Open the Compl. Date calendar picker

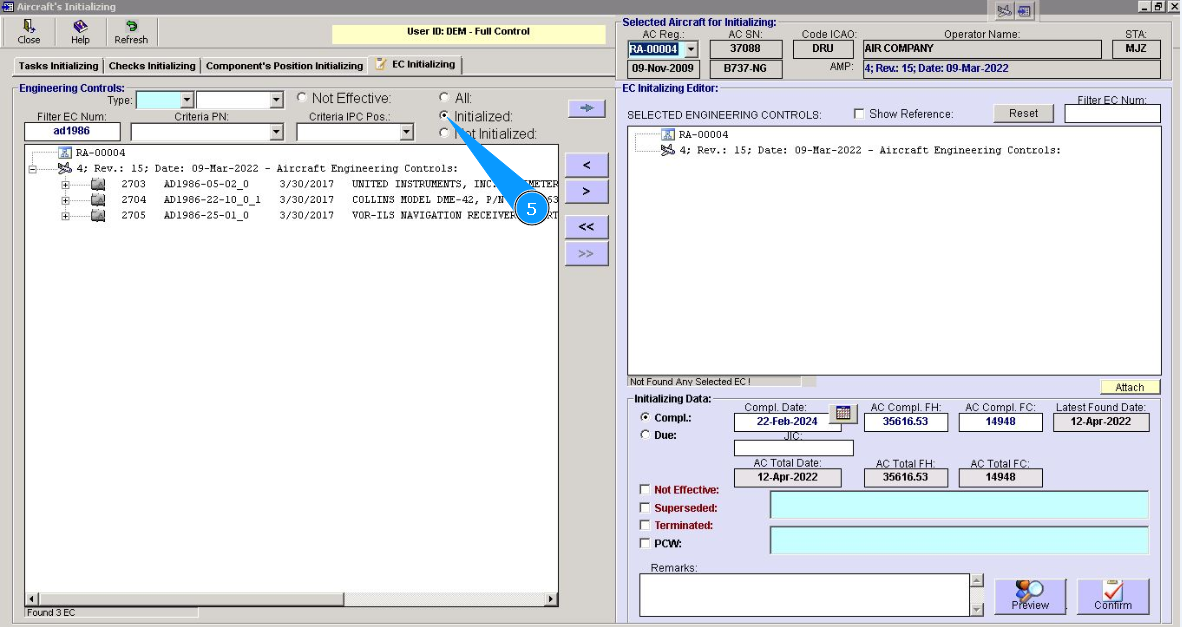click(x=843, y=413)
